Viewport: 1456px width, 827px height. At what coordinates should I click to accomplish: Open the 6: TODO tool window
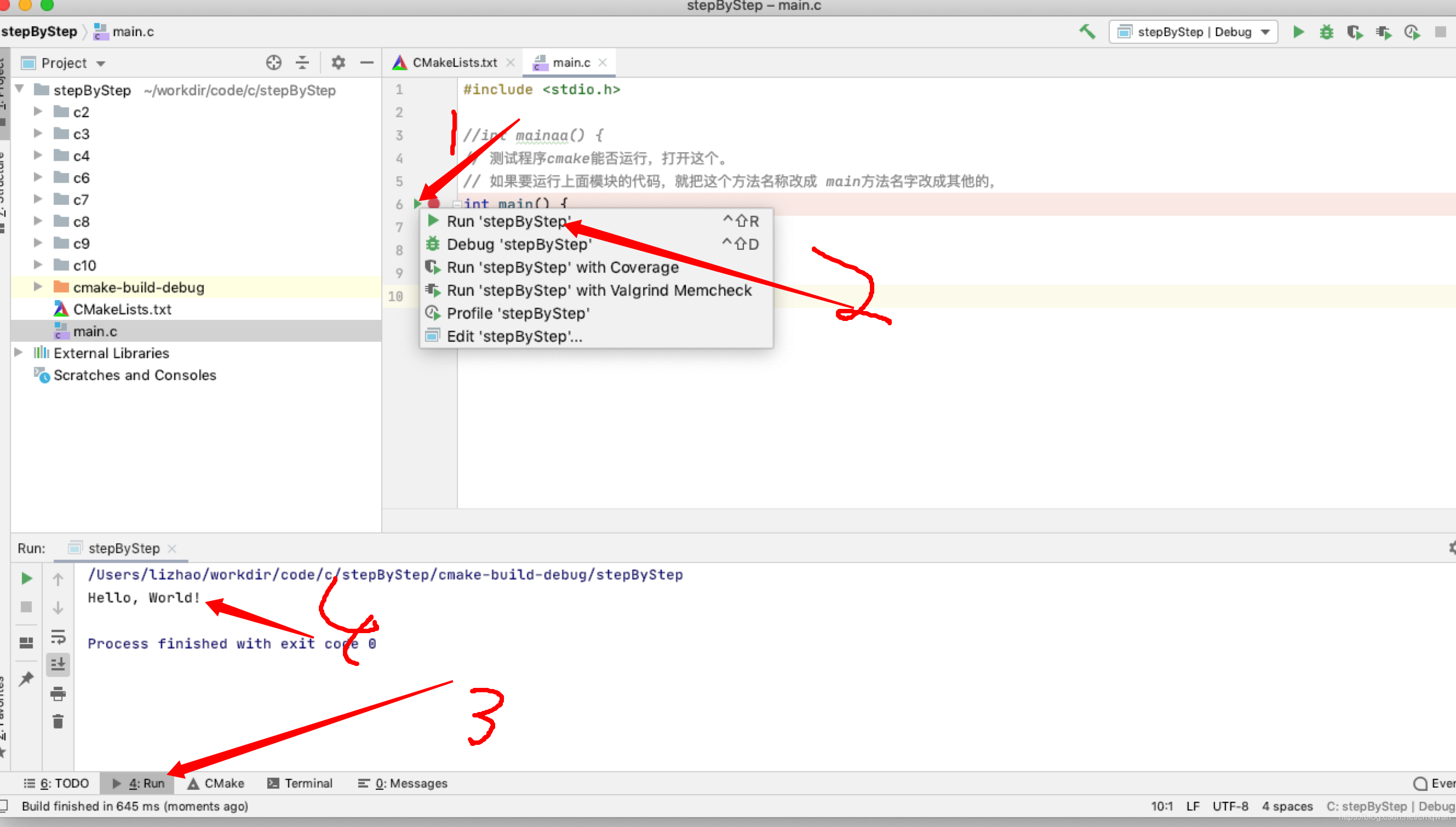point(56,783)
